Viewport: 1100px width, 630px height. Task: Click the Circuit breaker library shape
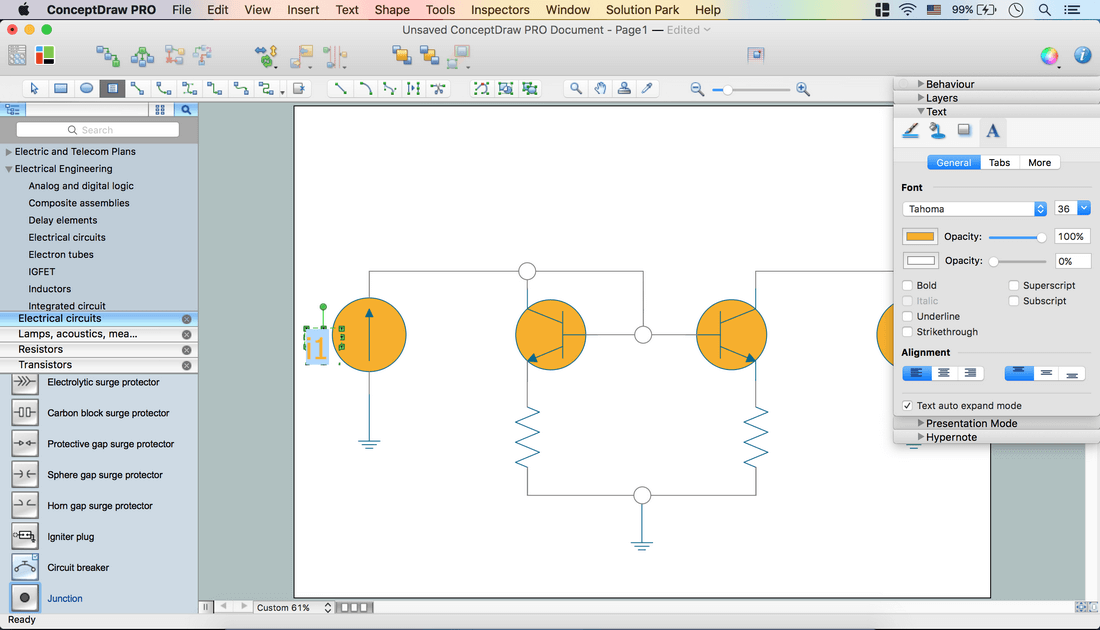[x=26, y=567]
